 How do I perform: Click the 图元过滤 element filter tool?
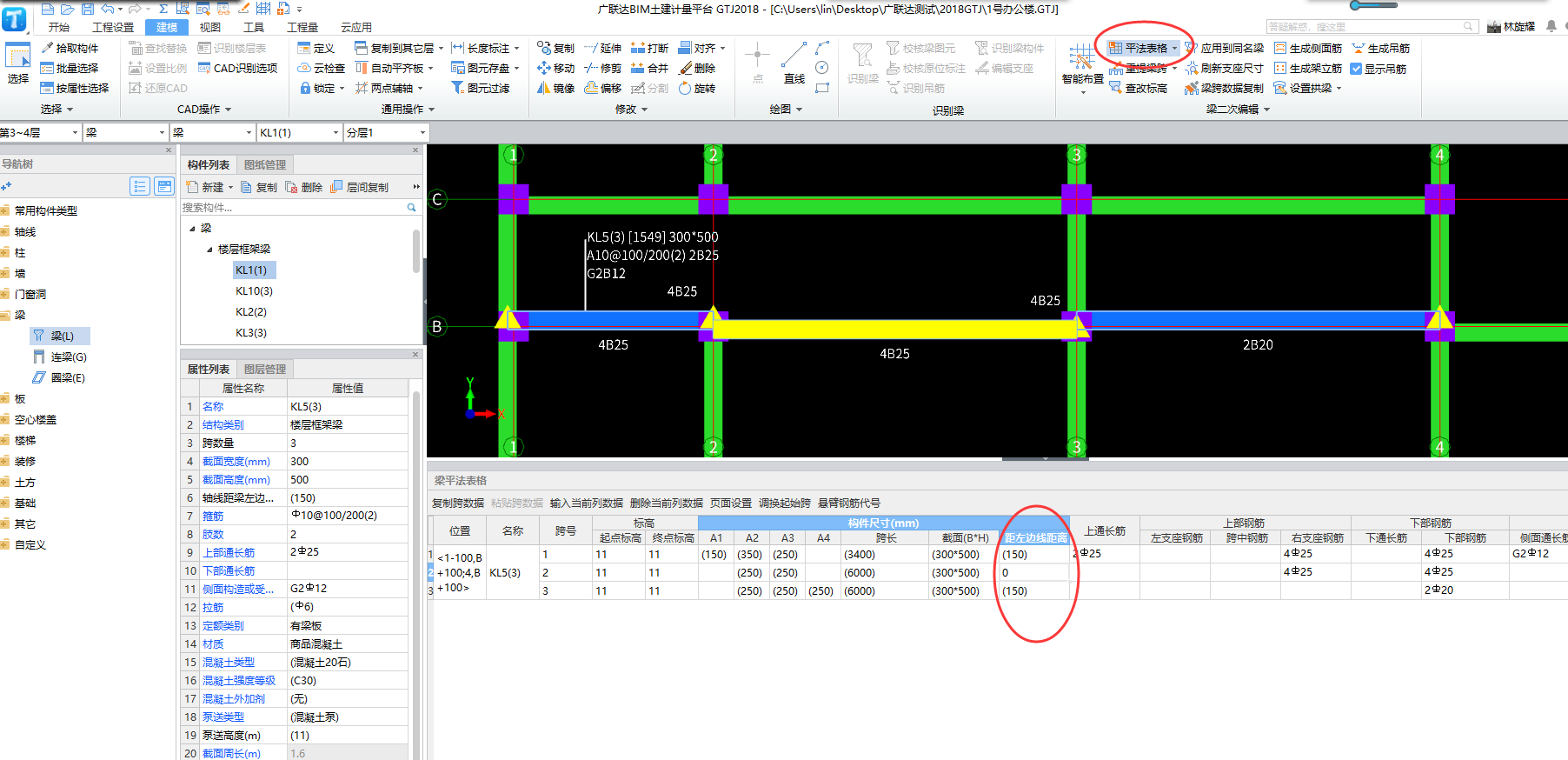point(480,88)
